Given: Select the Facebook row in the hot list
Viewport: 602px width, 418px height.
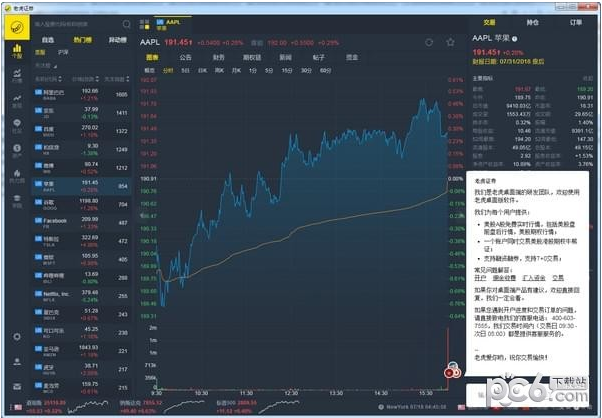Looking at the screenshot, I should tap(81, 223).
